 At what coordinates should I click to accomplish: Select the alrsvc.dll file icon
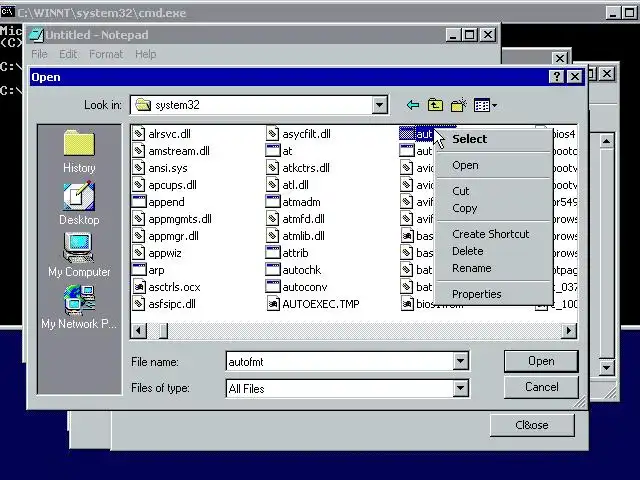pyautogui.click(x=139, y=134)
